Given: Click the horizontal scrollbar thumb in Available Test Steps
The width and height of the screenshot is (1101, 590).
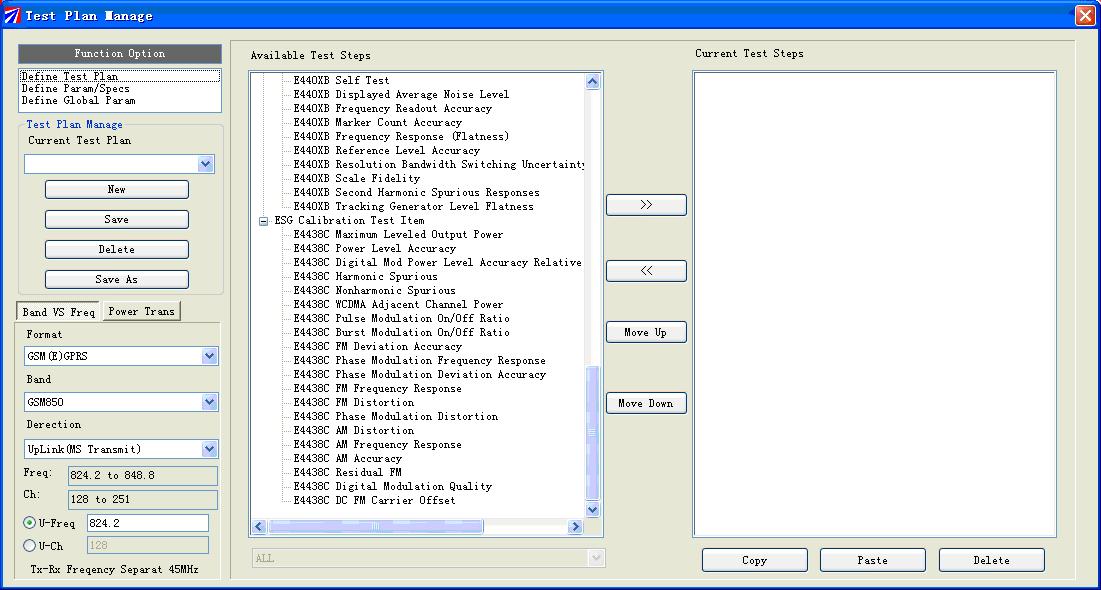Looking at the screenshot, I should coord(375,526).
